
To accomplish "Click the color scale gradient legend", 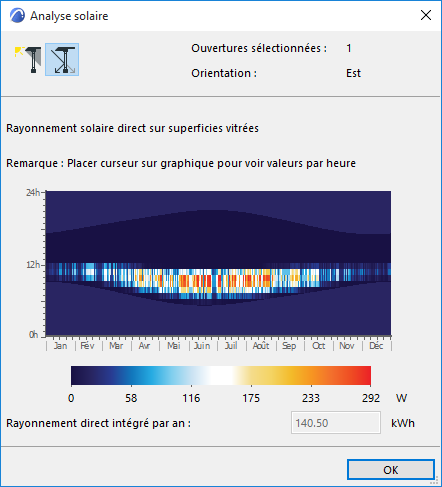I will click(221, 376).
